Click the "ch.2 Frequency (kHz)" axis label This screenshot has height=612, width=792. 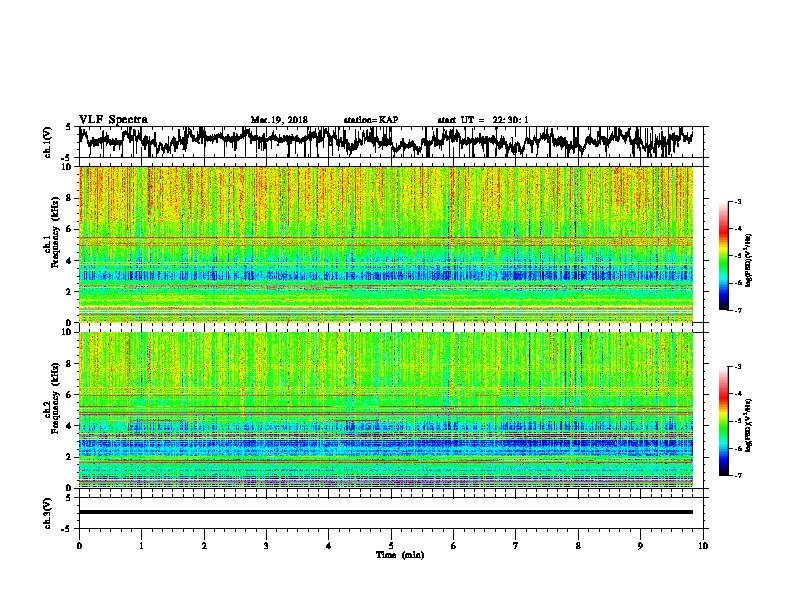pyautogui.click(x=51, y=398)
